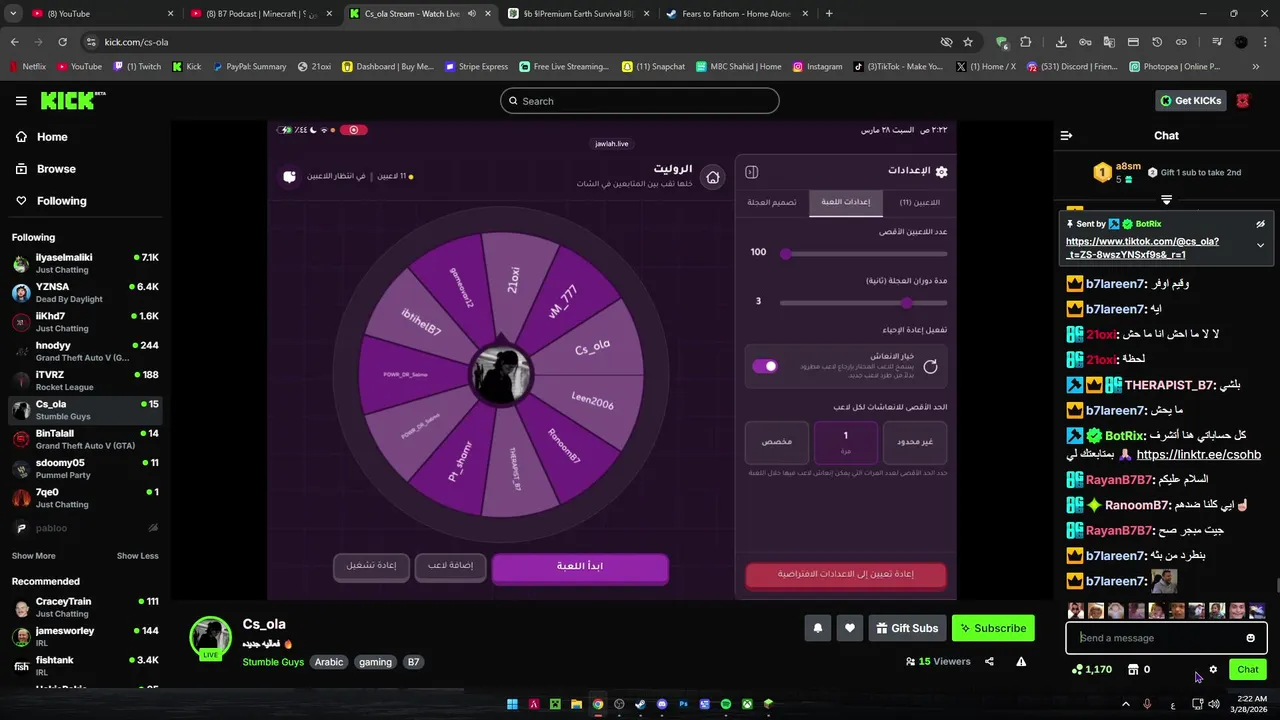Click Show Less in Following list
The width and height of the screenshot is (1280, 720).
(x=138, y=556)
